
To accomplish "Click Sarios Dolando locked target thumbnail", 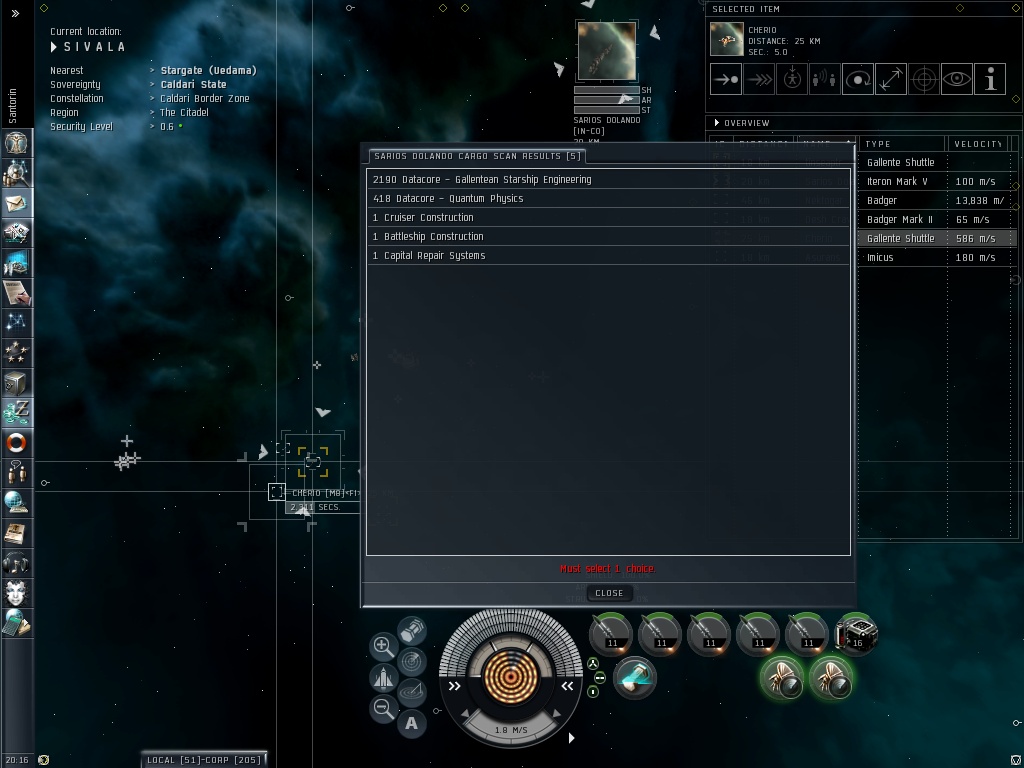I will (x=607, y=50).
